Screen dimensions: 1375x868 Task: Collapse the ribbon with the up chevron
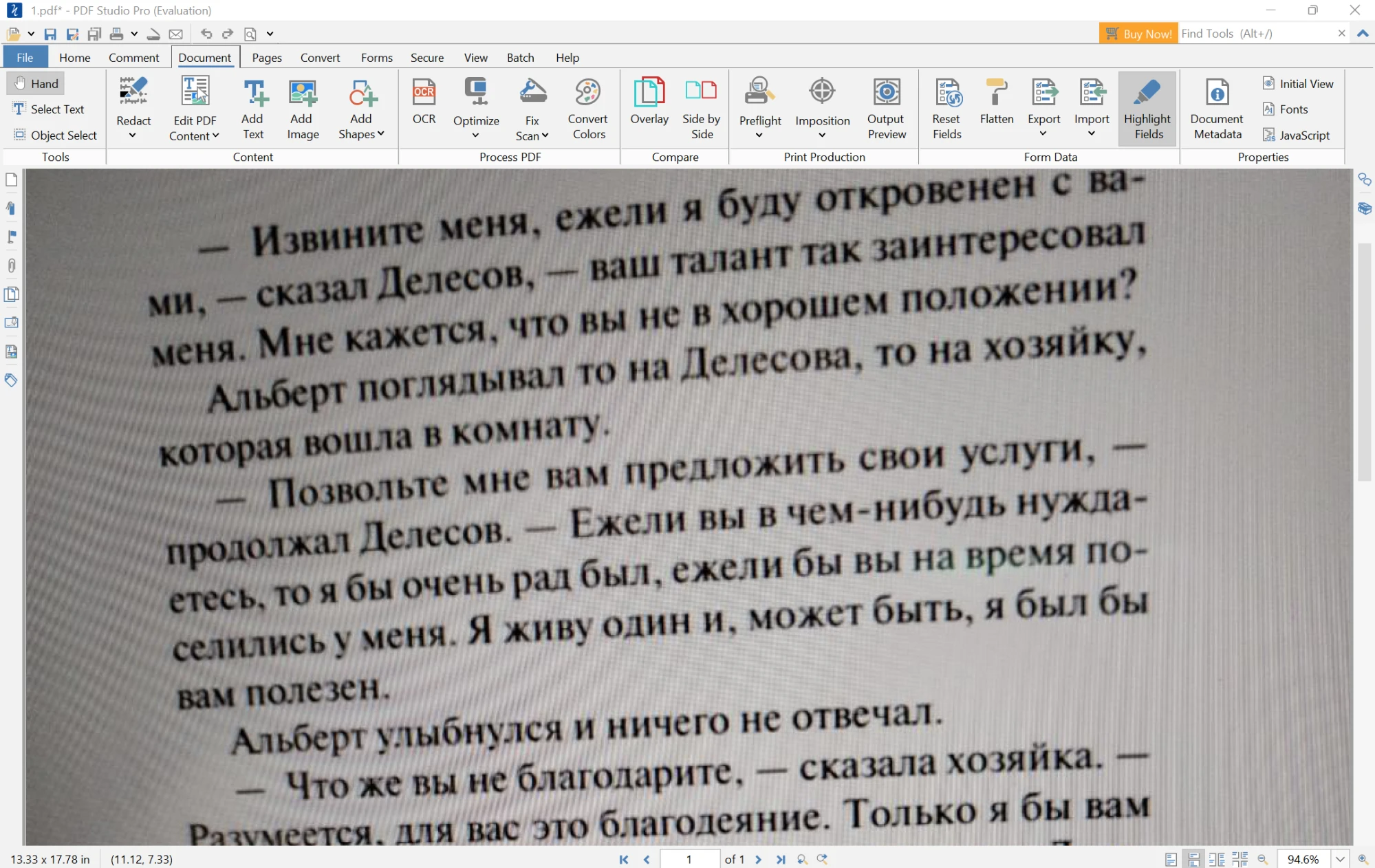(x=1363, y=33)
